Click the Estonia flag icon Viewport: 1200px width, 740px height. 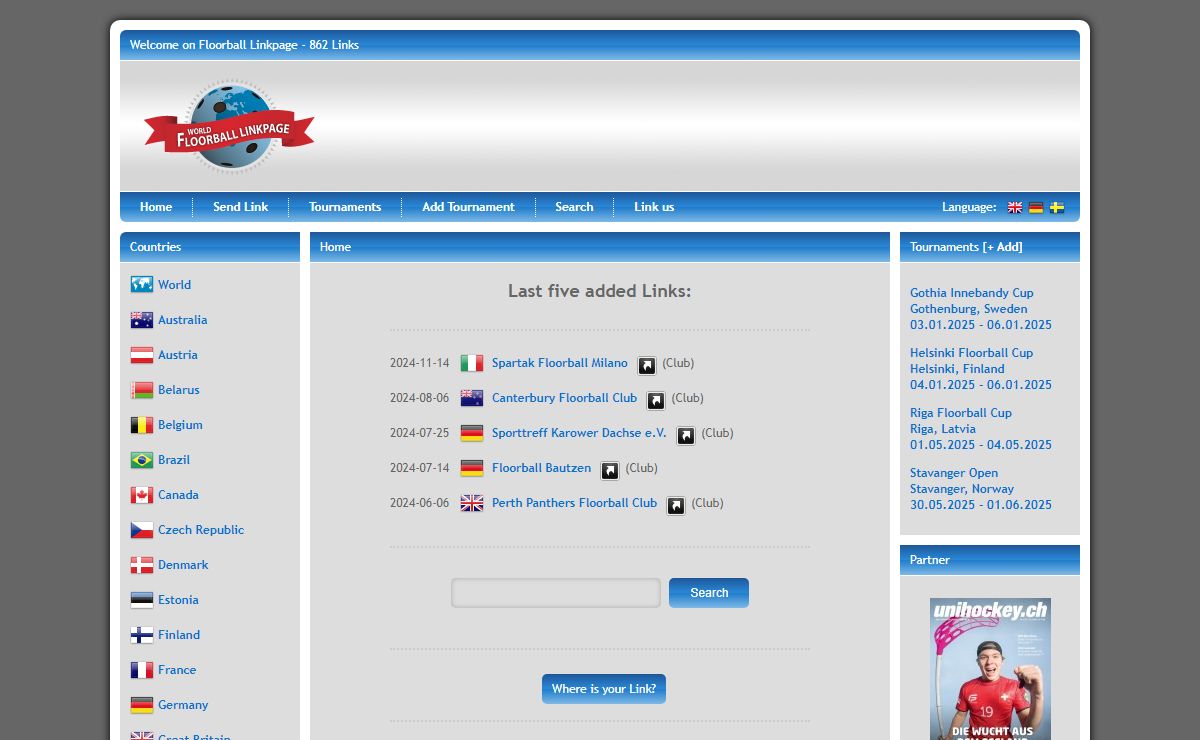[x=142, y=599]
